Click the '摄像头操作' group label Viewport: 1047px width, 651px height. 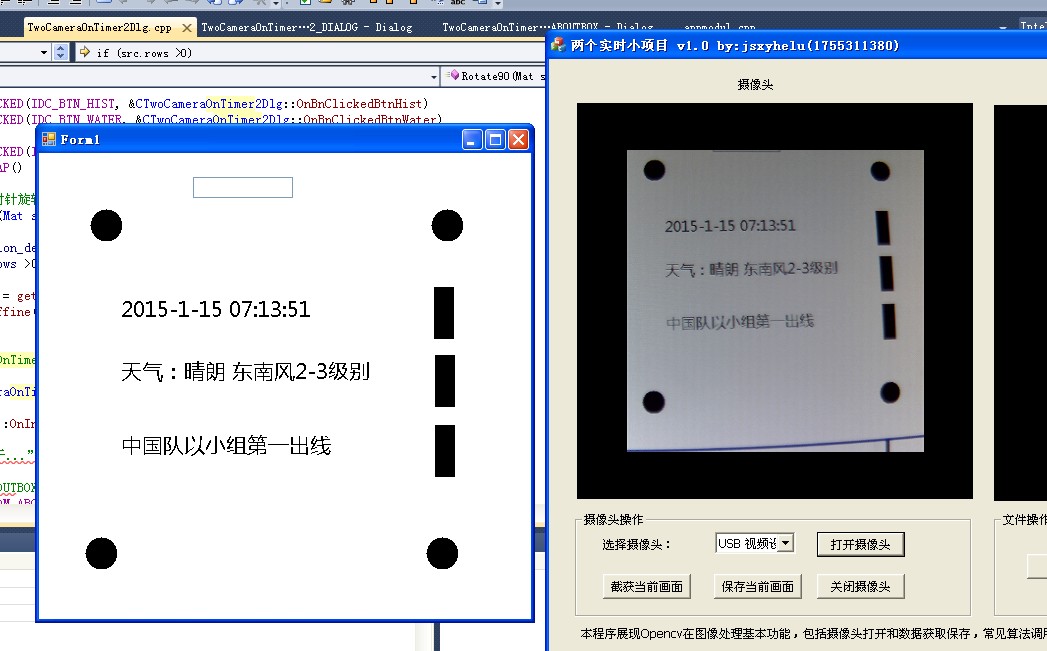pyautogui.click(x=613, y=519)
